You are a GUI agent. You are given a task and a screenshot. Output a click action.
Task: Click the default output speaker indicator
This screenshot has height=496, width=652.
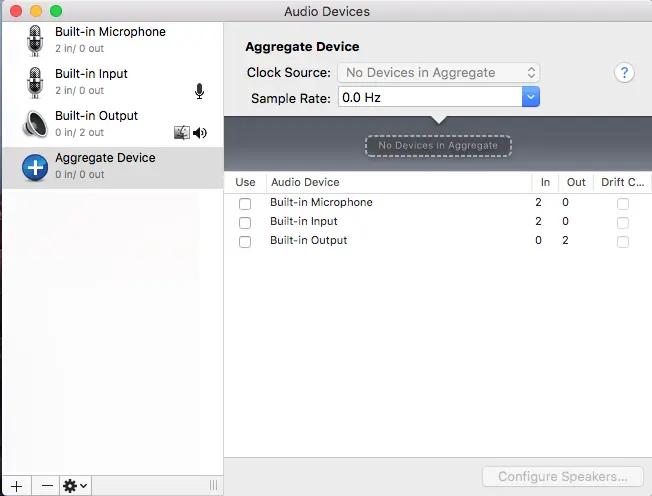click(200, 133)
